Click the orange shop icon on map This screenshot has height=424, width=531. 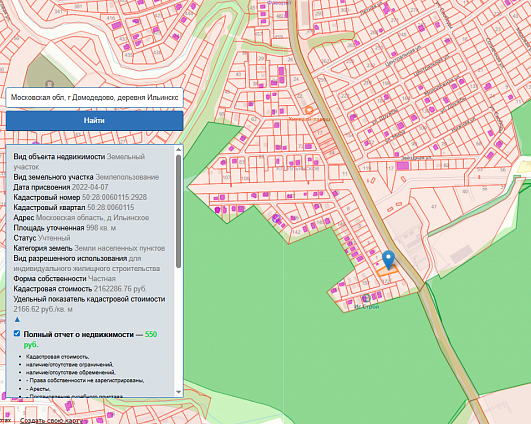309,110
